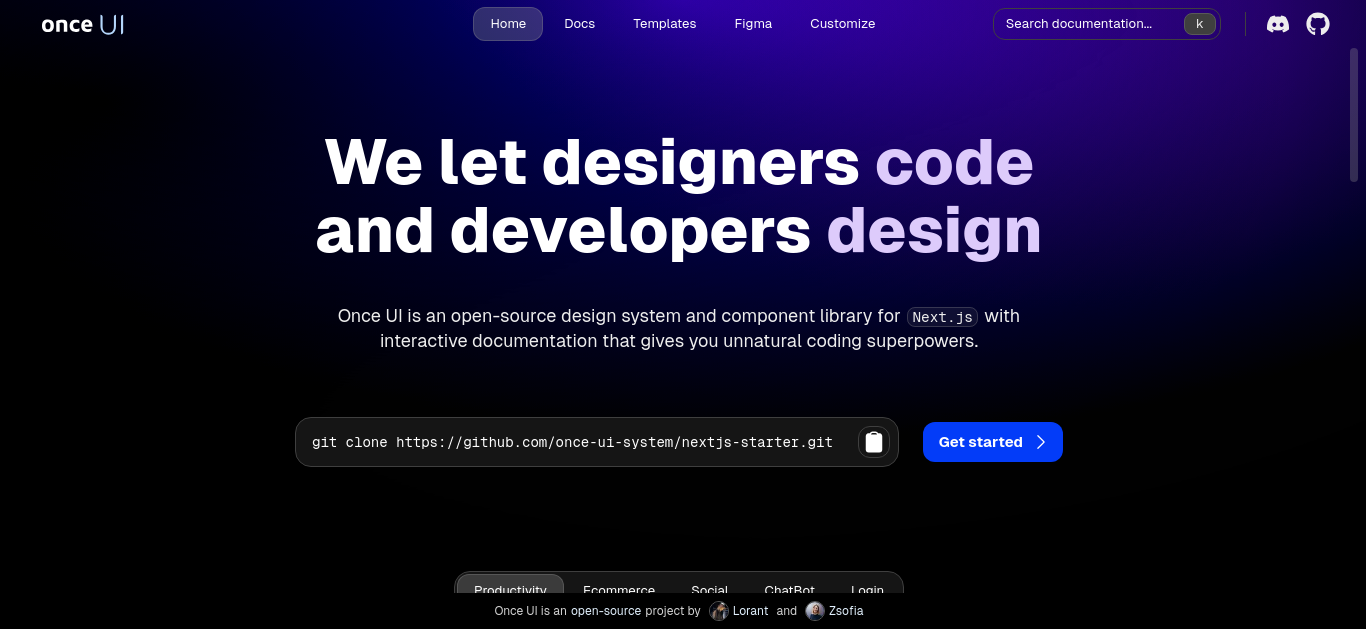Click the k shortcut badge in search
The image size is (1366, 629).
point(1199,24)
